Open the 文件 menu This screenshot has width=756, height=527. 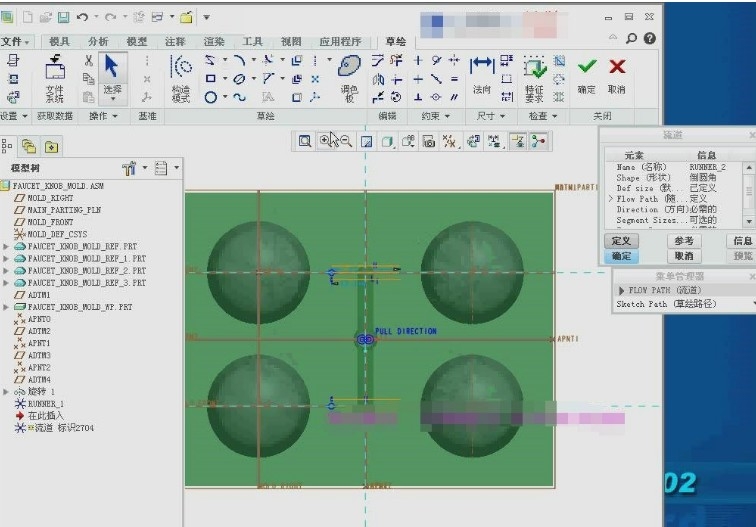[x=15, y=42]
